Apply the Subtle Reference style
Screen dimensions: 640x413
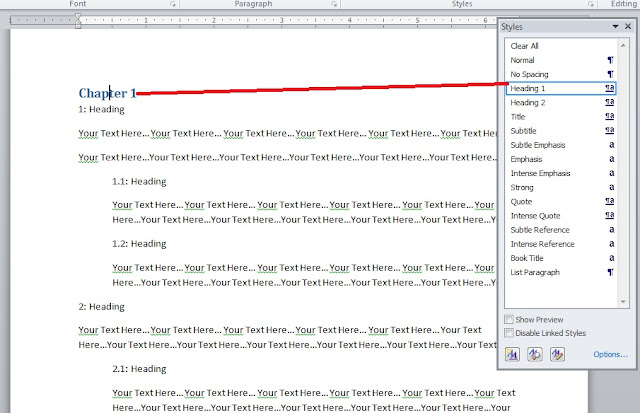coord(561,230)
